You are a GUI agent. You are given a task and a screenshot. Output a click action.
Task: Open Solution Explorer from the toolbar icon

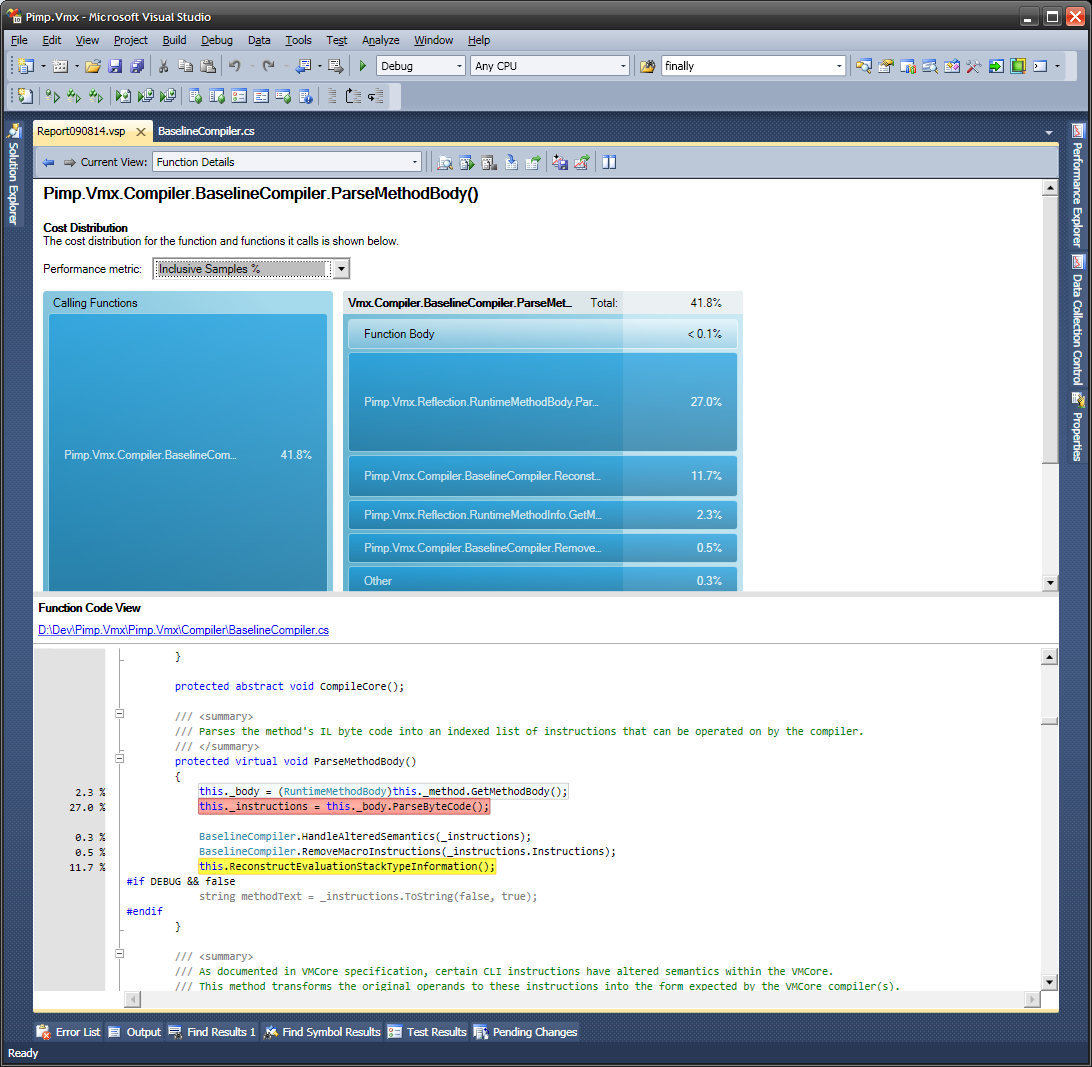[864, 66]
